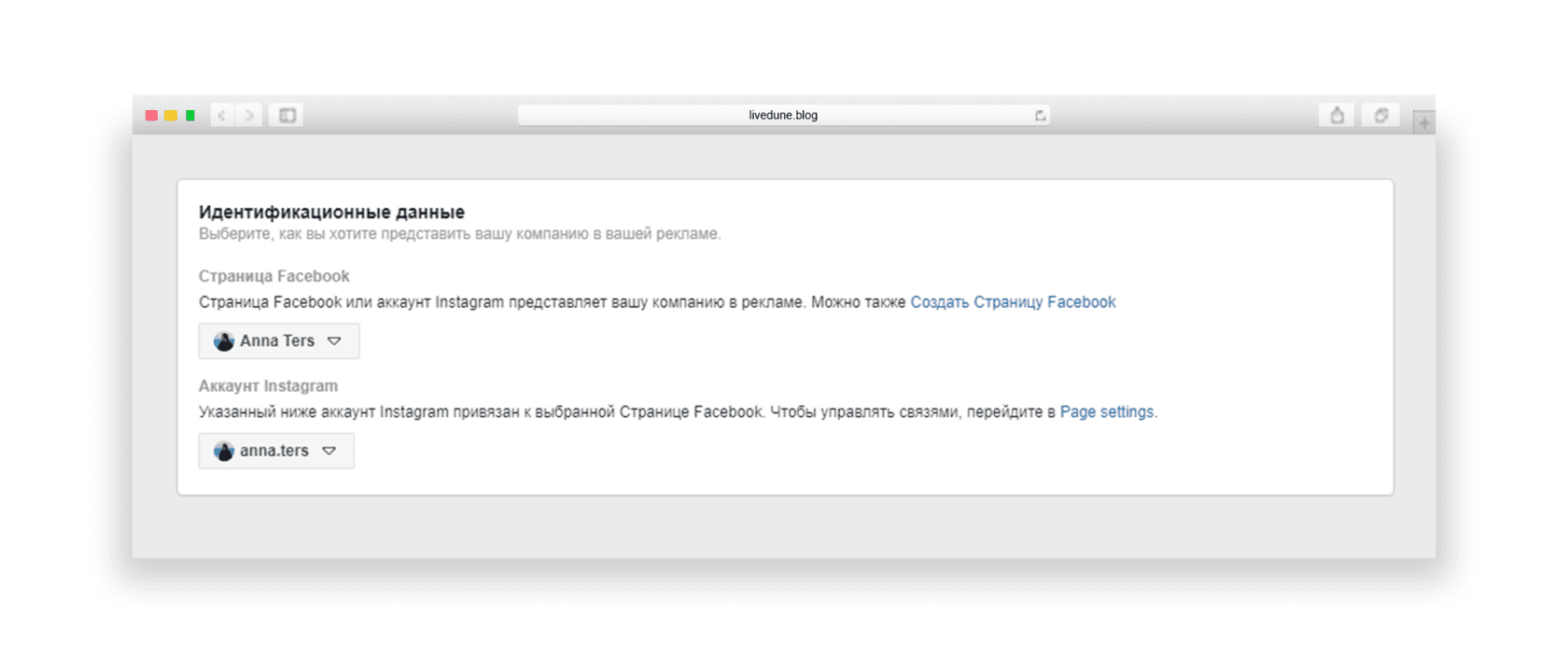
Task: Click the browser forward arrow
Action: pyautogui.click(x=249, y=116)
